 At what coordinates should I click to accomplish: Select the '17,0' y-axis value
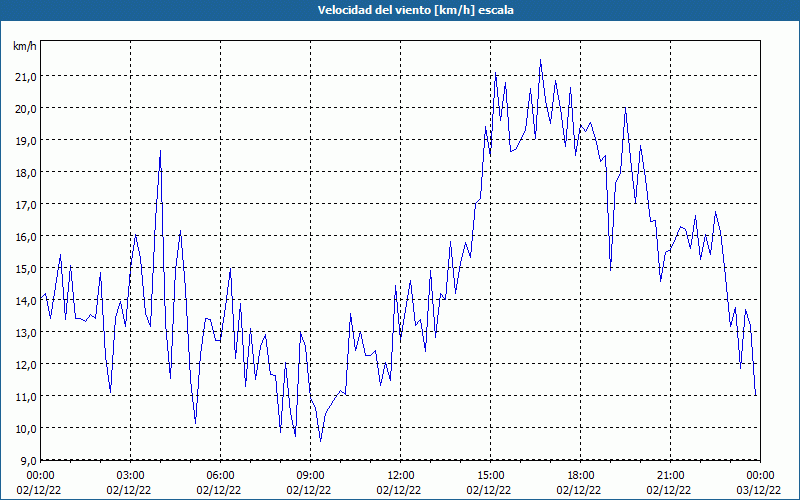[x=25, y=205]
